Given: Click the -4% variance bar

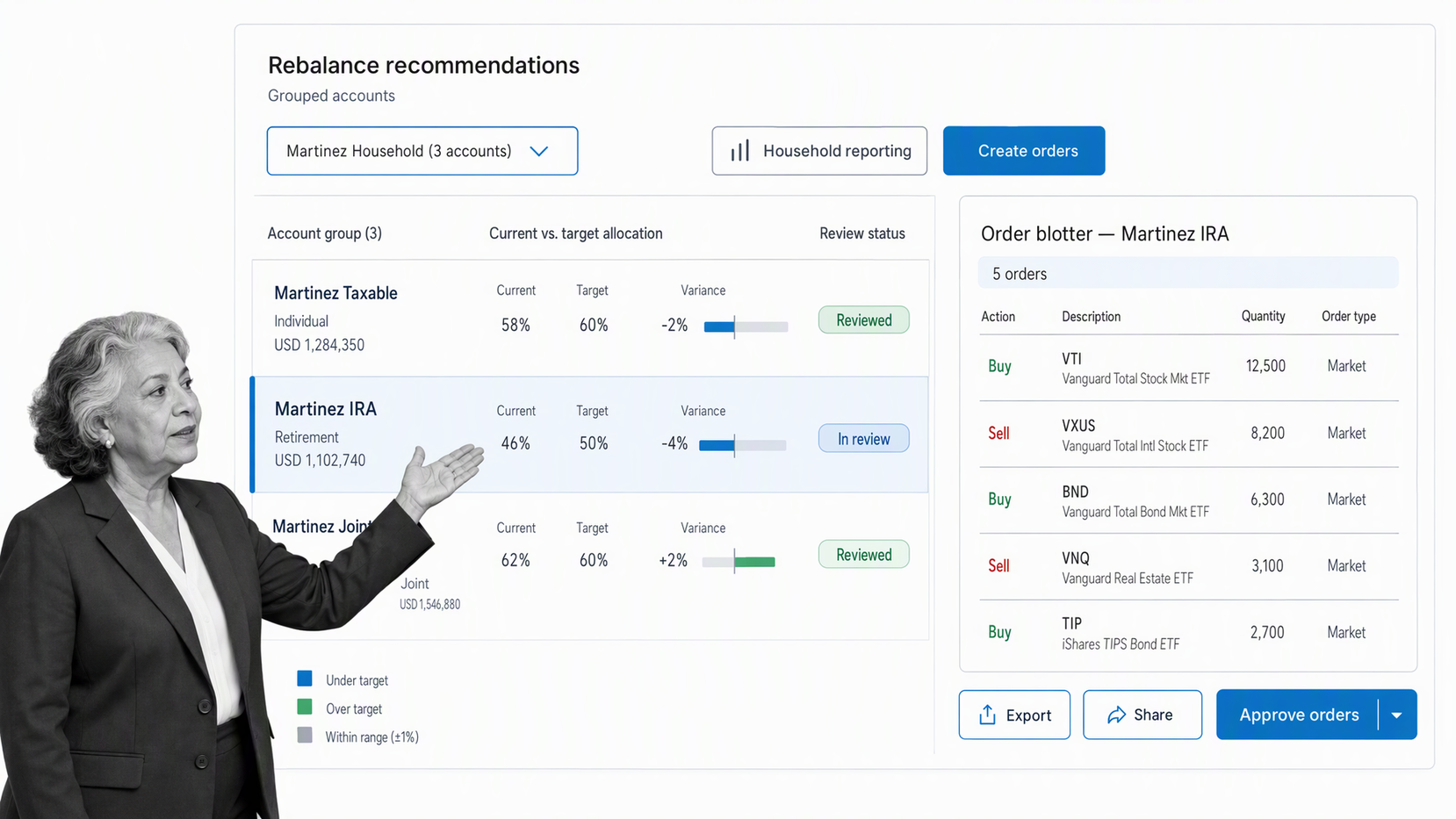Looking at the screenshot, I should [x=742, y=445].
